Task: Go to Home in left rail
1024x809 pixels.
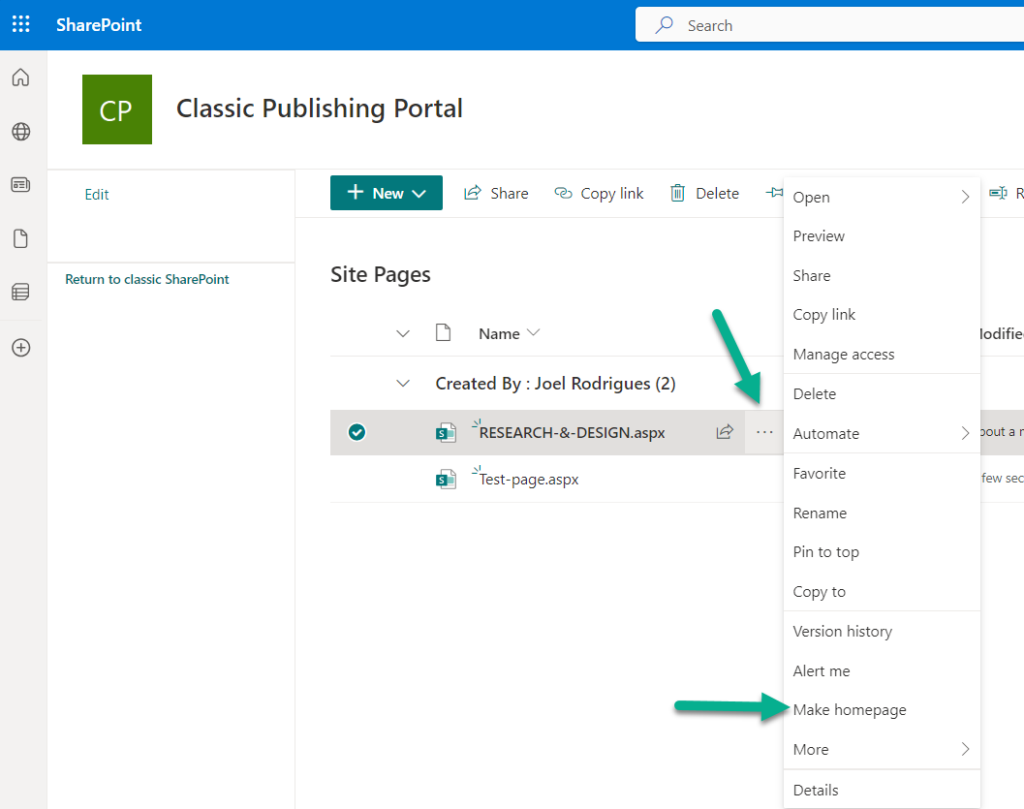Action: click(x=21, y=78)
